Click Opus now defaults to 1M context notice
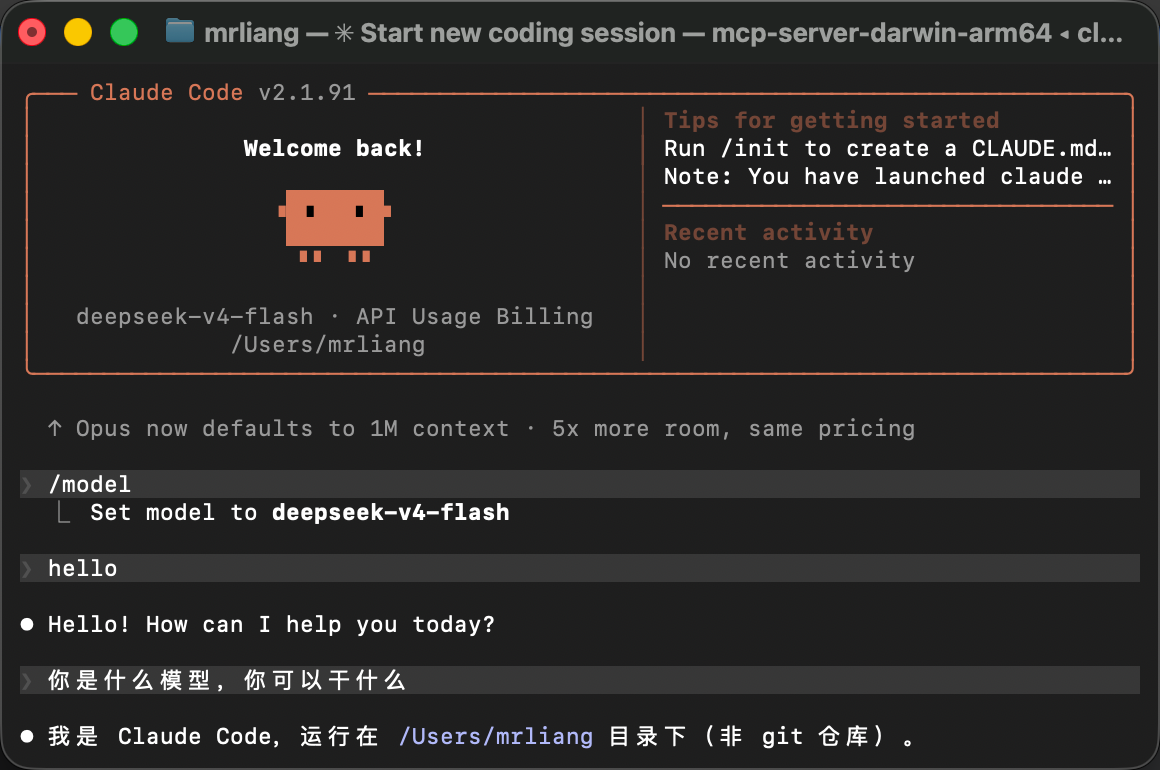1160x770 pixels. click(495, 429)
